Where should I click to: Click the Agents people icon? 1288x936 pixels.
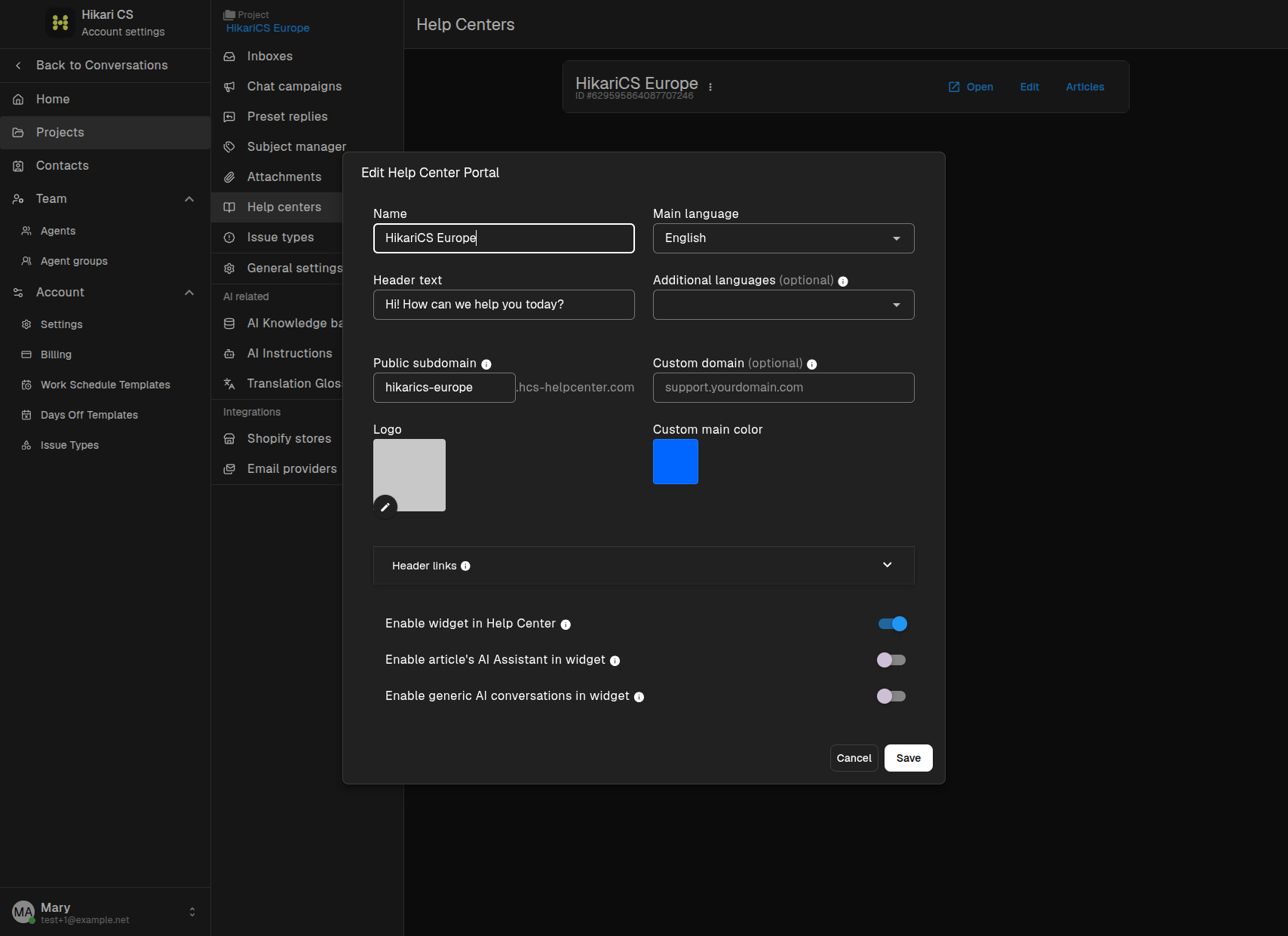(x=26, y=231)
